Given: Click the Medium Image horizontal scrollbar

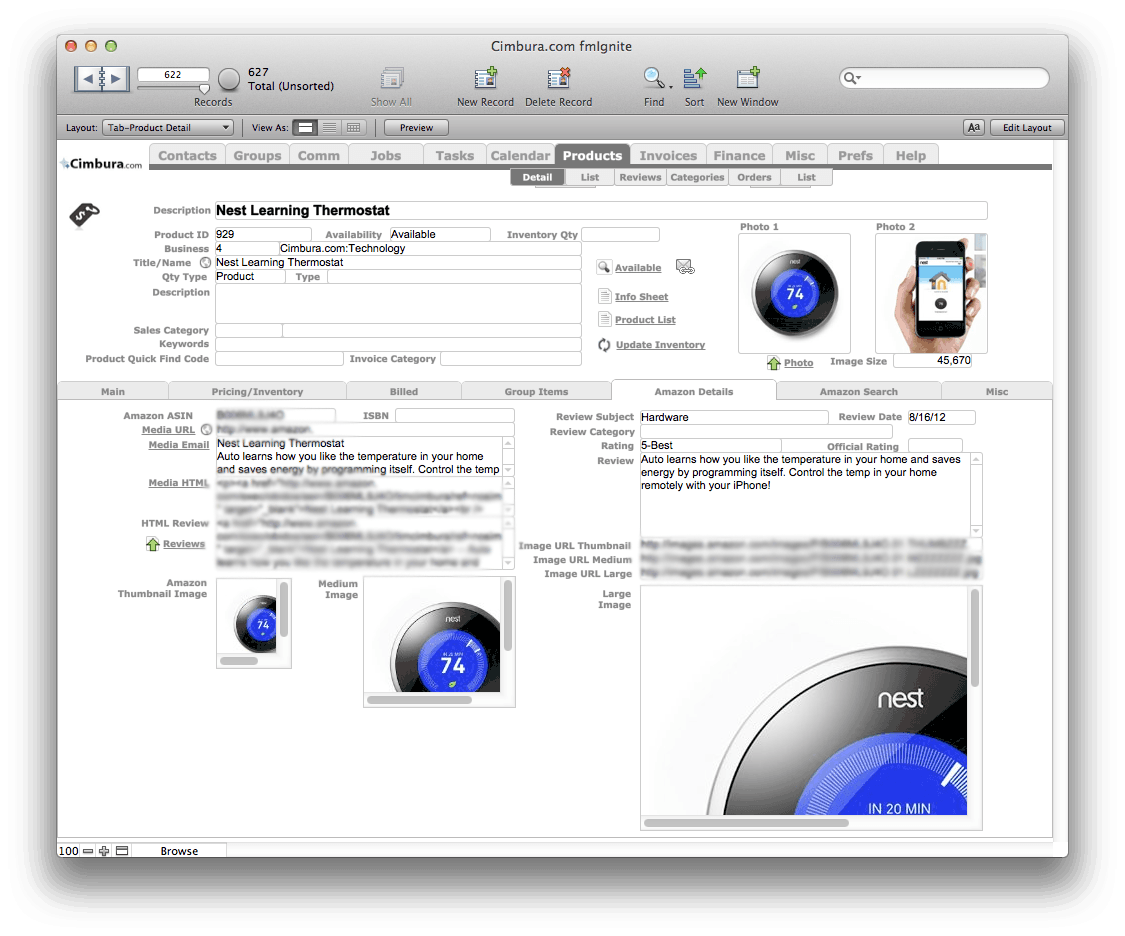Looking at the screenshot, I should (419, 699).
